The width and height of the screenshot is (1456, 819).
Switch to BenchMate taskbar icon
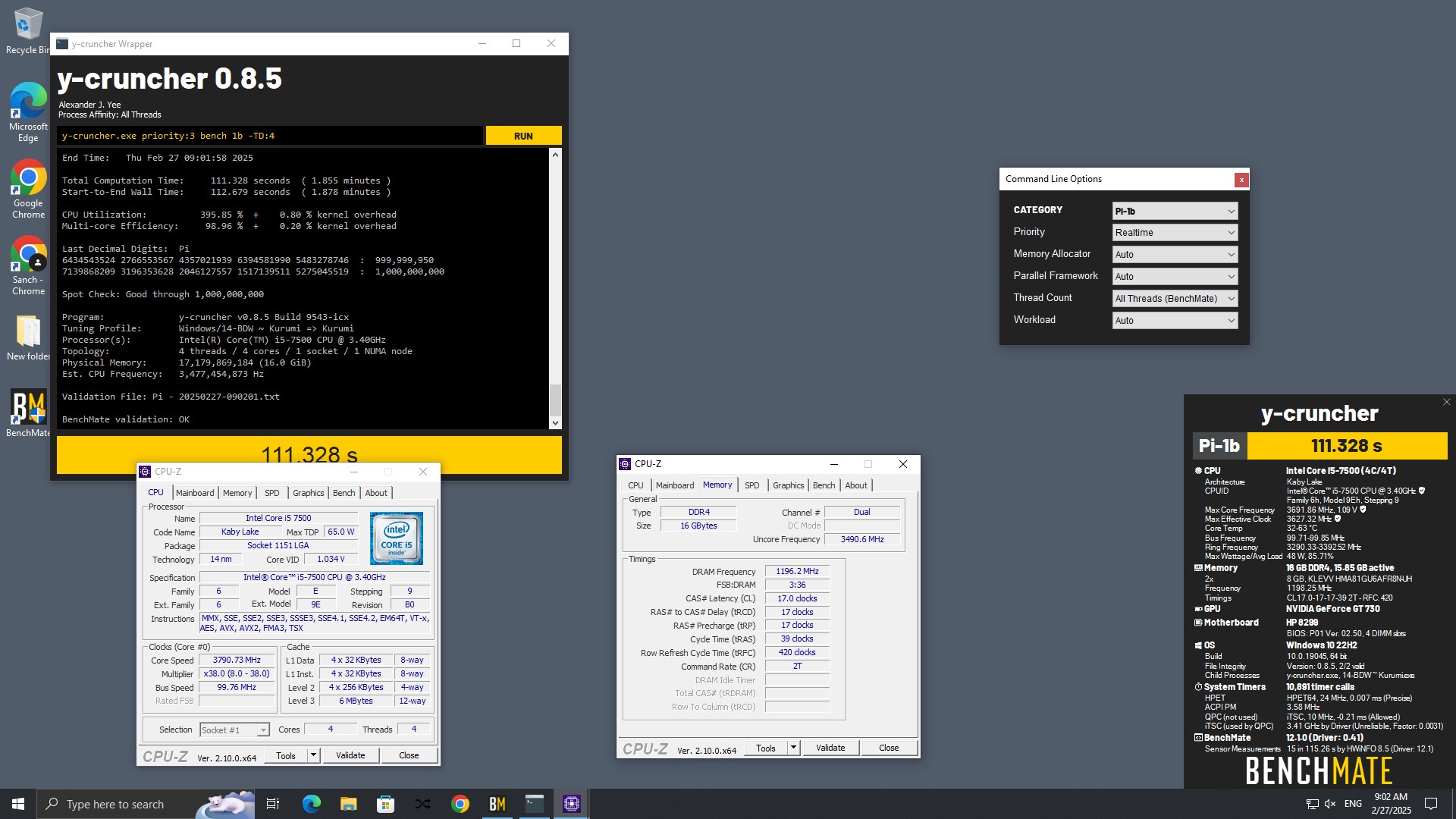click(x=497, y=804)
